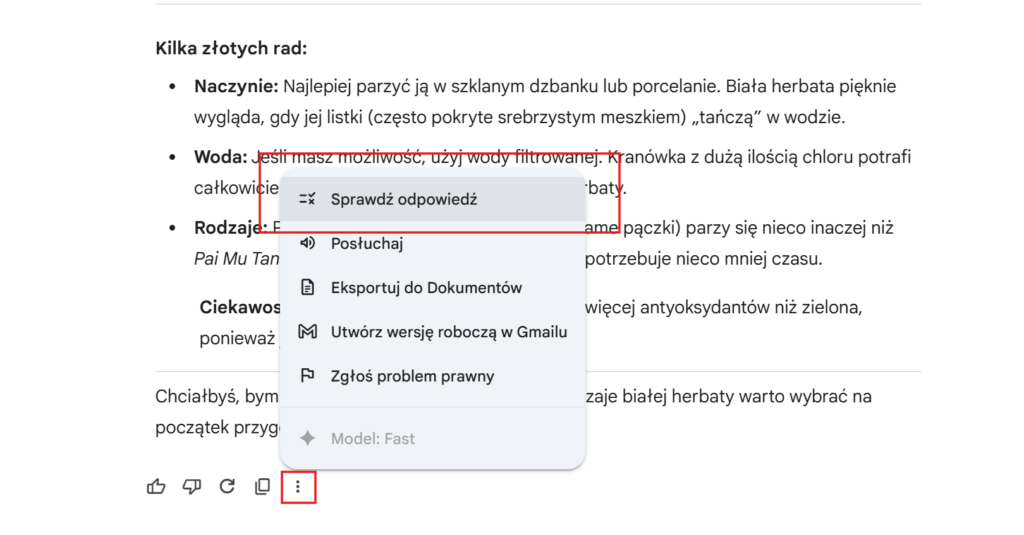Select Sprawdź odpowiedź from the menu
Screen dimensions: 1024x535
[x=404, y=199]
